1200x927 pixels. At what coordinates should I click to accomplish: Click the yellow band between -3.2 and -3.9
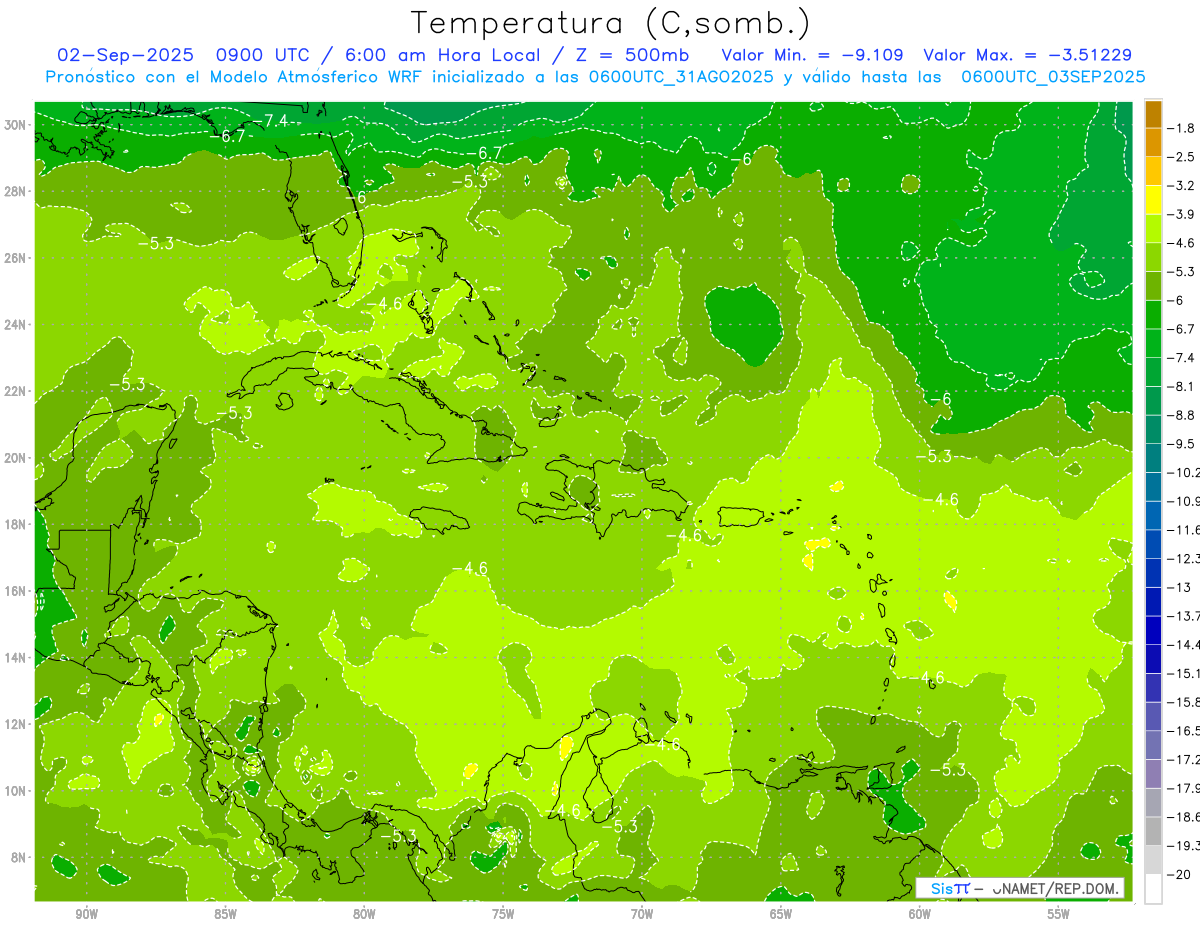tap(1153, 200)
